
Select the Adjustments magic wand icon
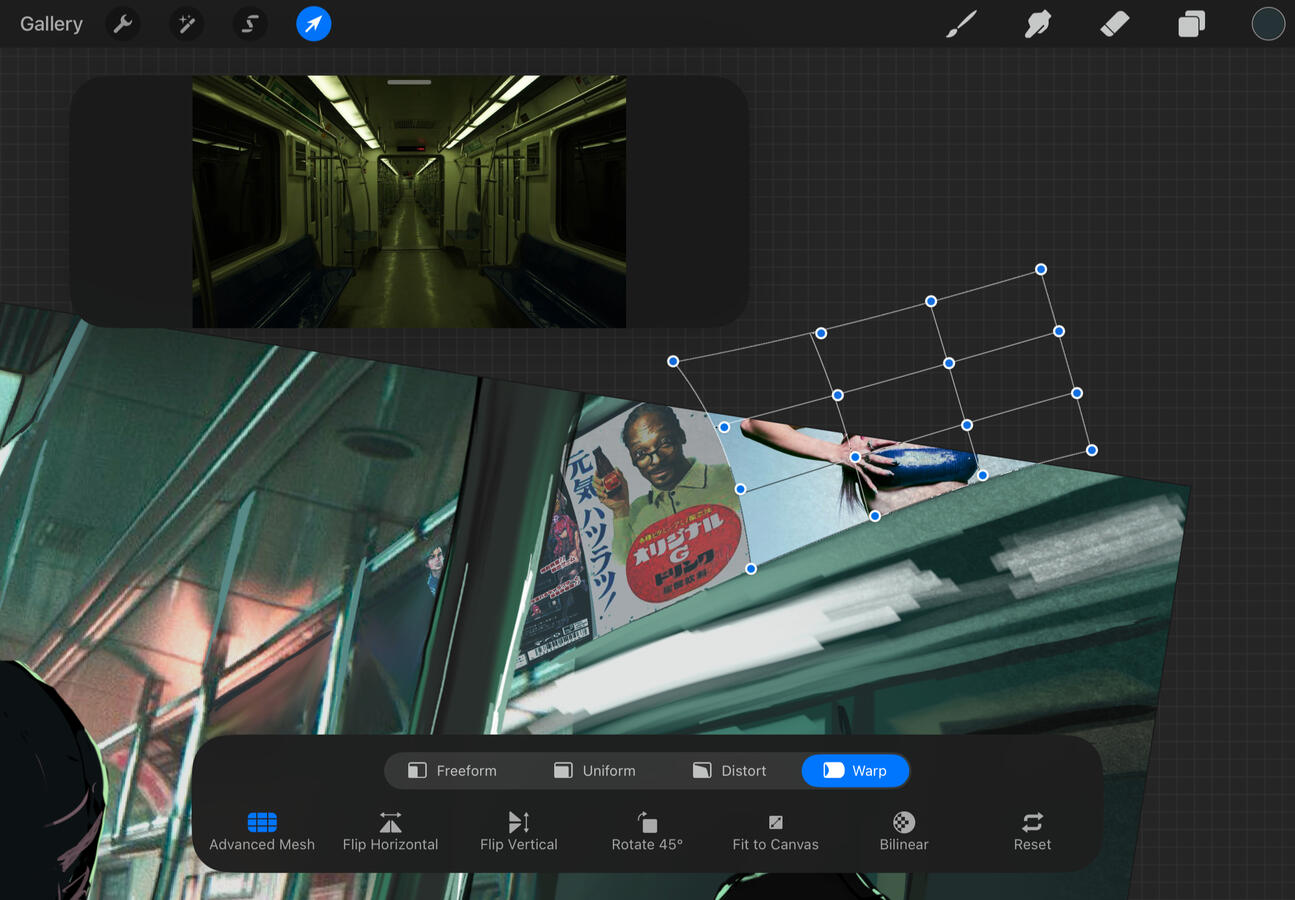click(186, 23)
